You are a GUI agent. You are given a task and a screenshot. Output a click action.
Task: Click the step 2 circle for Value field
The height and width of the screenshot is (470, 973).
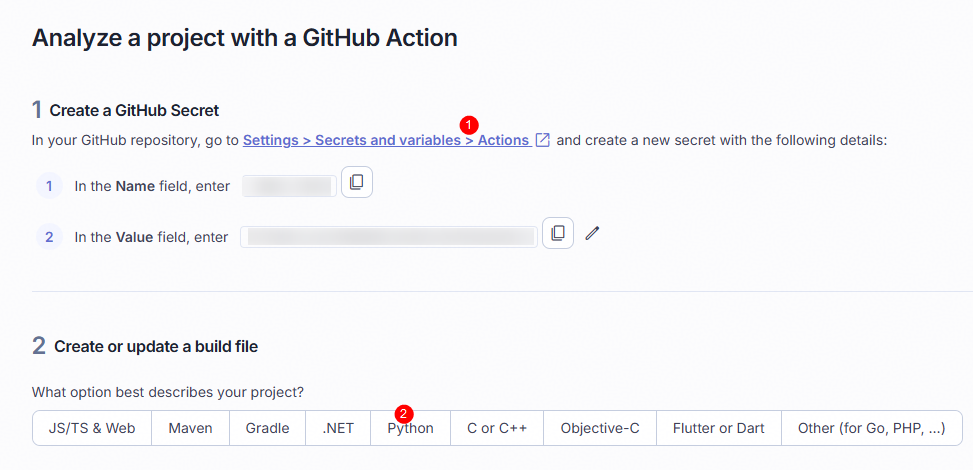click(49, 237)
